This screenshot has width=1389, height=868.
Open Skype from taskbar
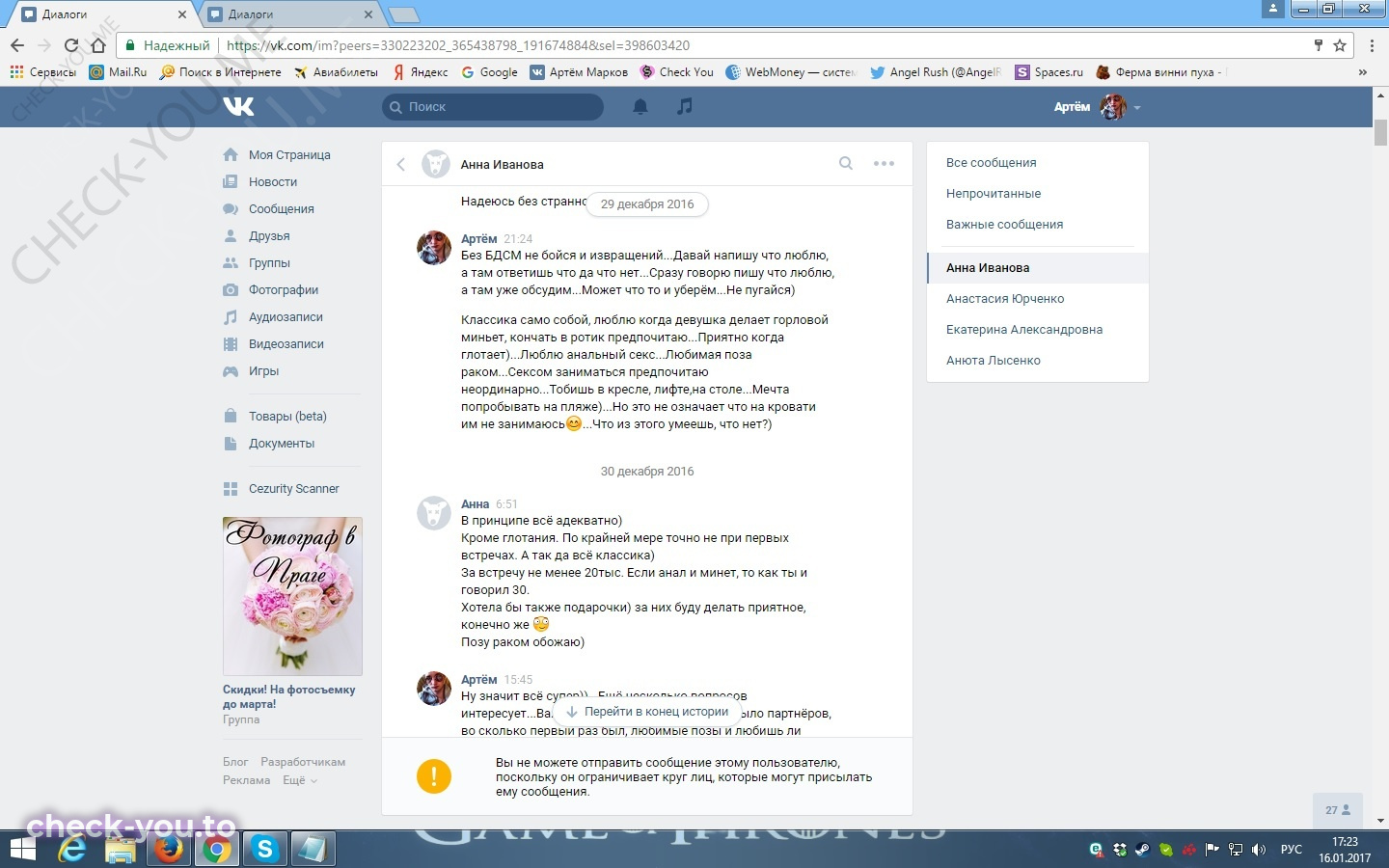point(264,849)
